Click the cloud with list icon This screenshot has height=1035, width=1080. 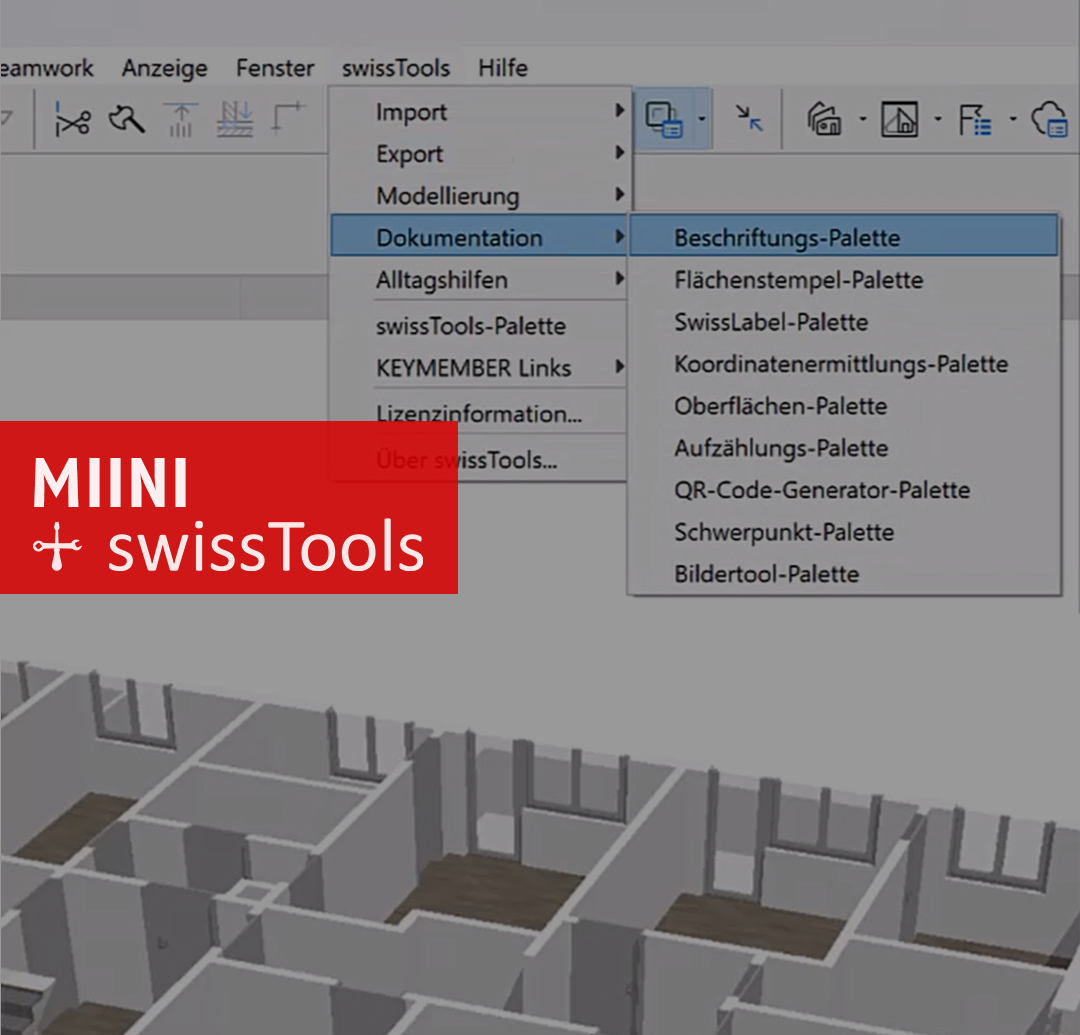[1049, 119]
